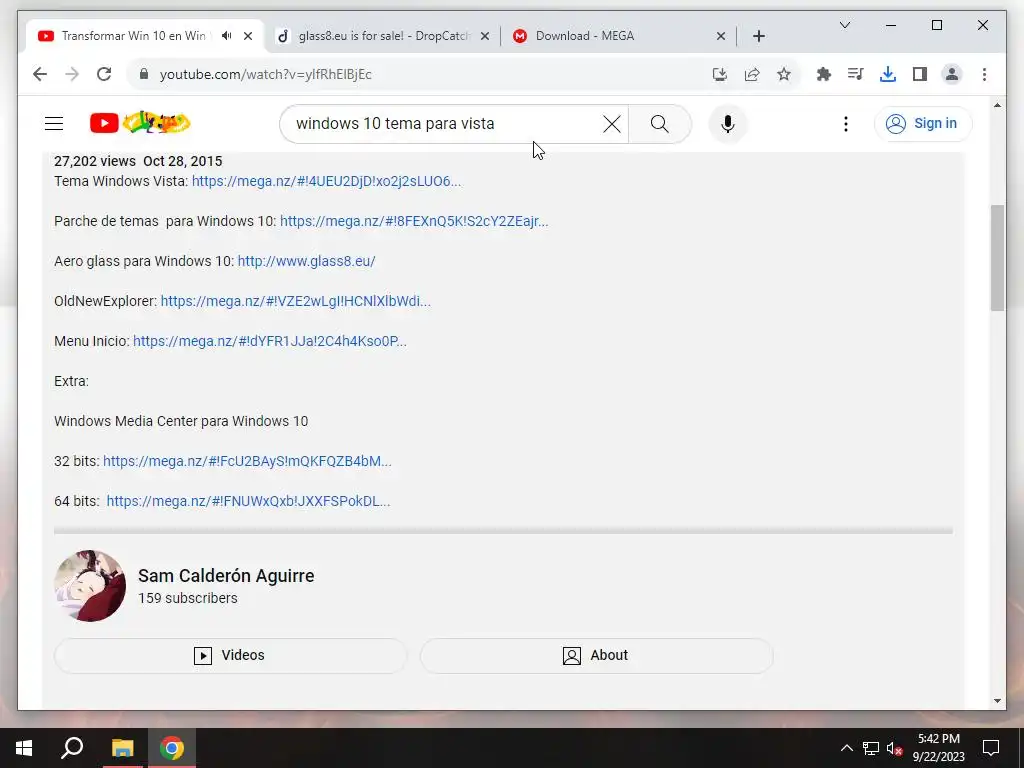The width and height of the screenshot is (1024, 768).
Task: Mute the YouTube tab audio
Action: (227, 36)
